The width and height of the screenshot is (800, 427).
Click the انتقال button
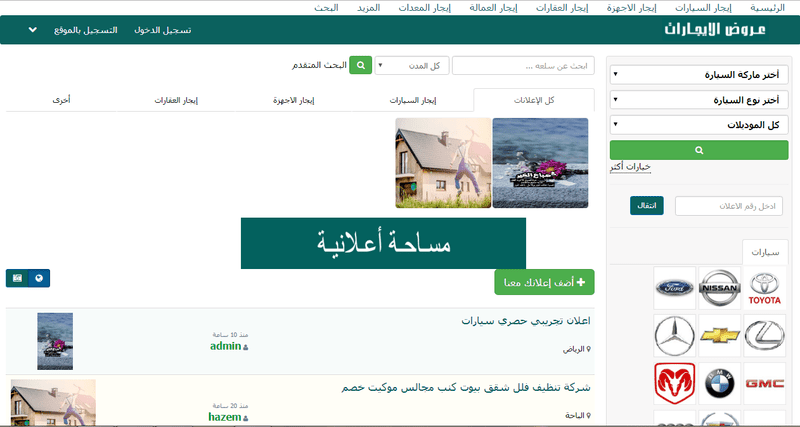pos(646,206)
